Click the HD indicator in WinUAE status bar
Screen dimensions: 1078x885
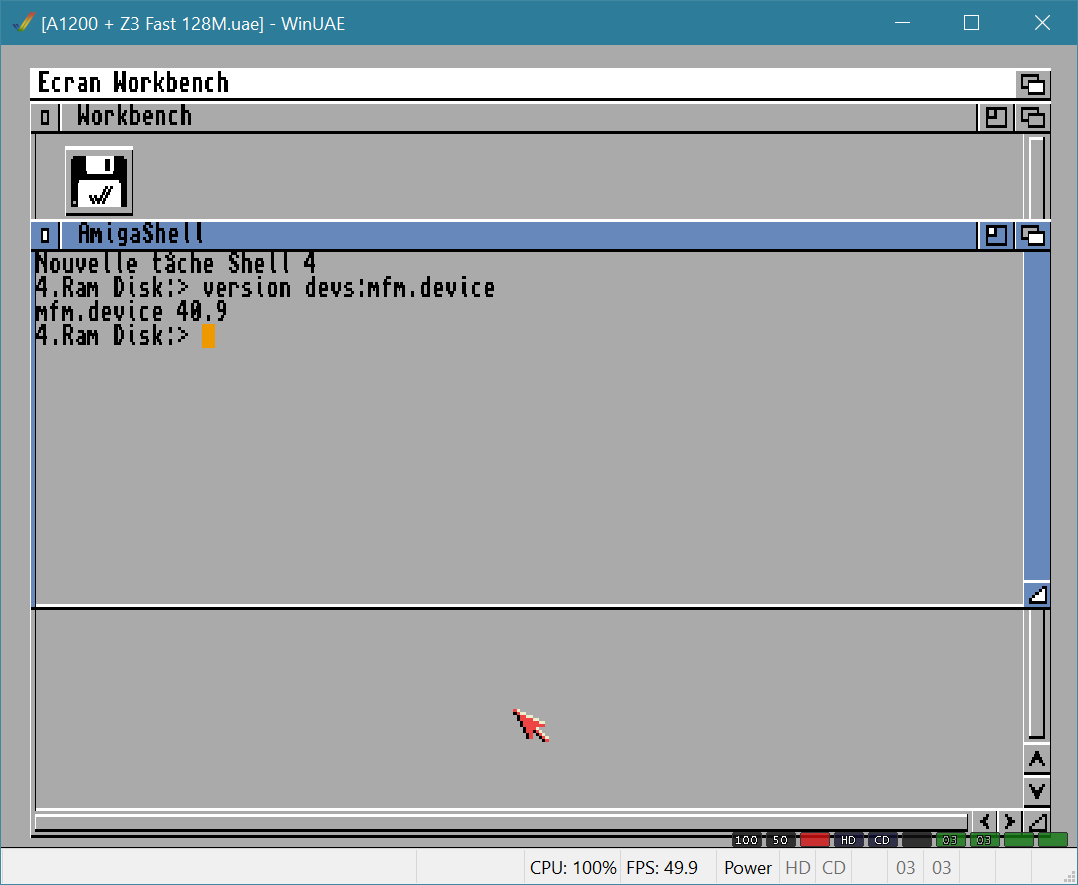pos(798,868)
